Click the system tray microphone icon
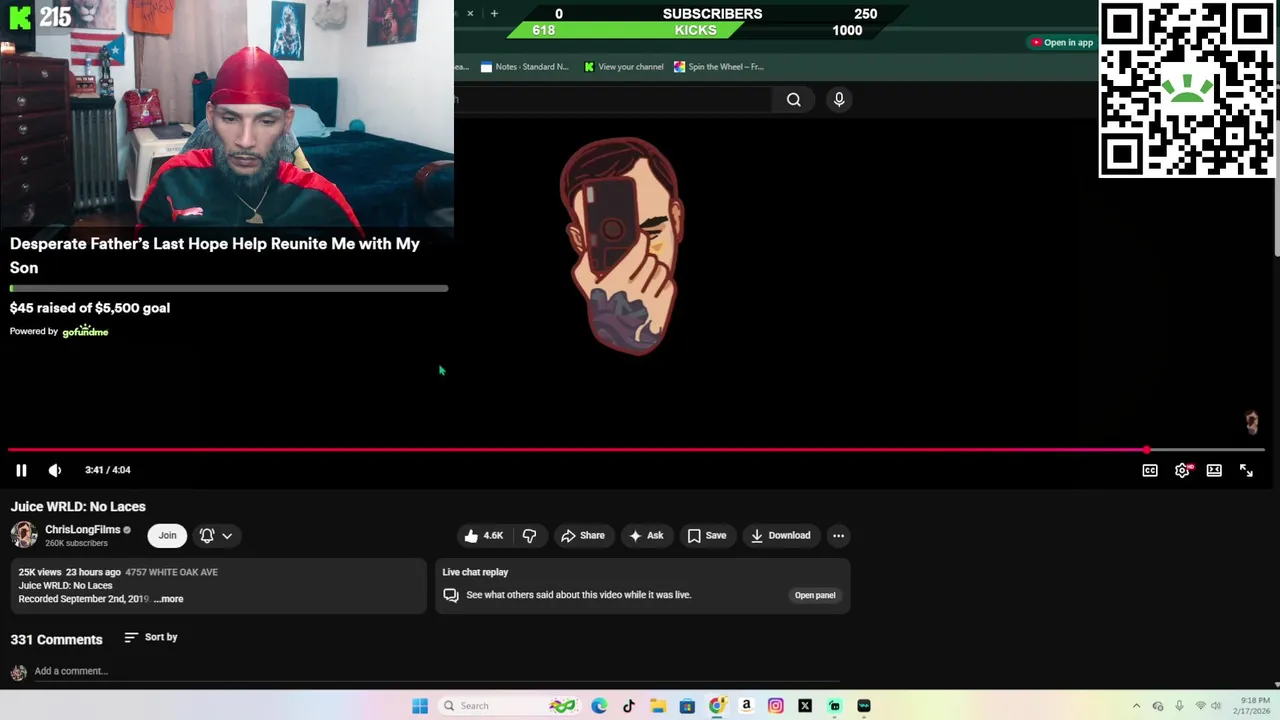 (1179, 706)
